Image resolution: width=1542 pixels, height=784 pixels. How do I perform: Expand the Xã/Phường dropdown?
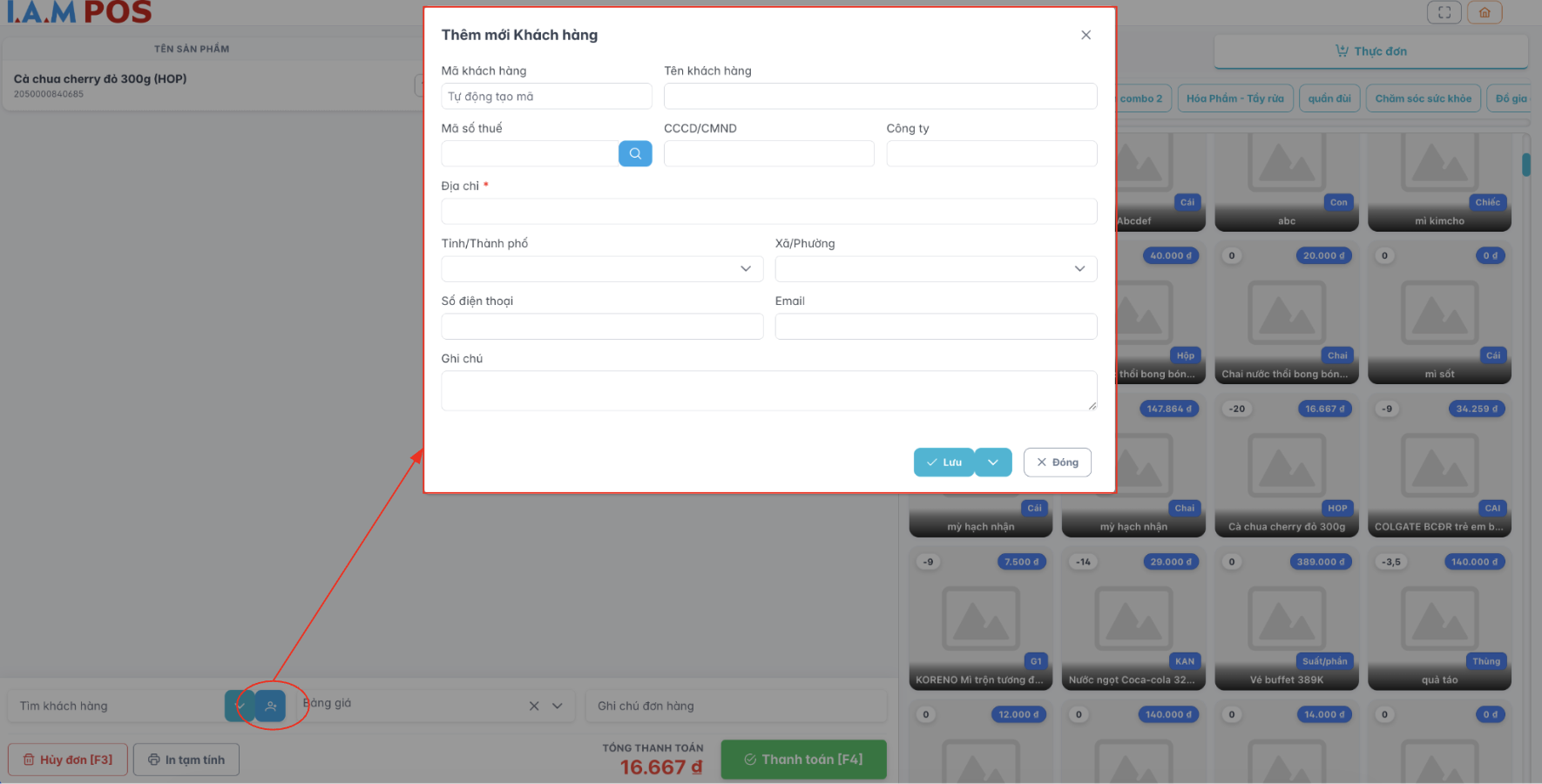(x=936, y=268)
